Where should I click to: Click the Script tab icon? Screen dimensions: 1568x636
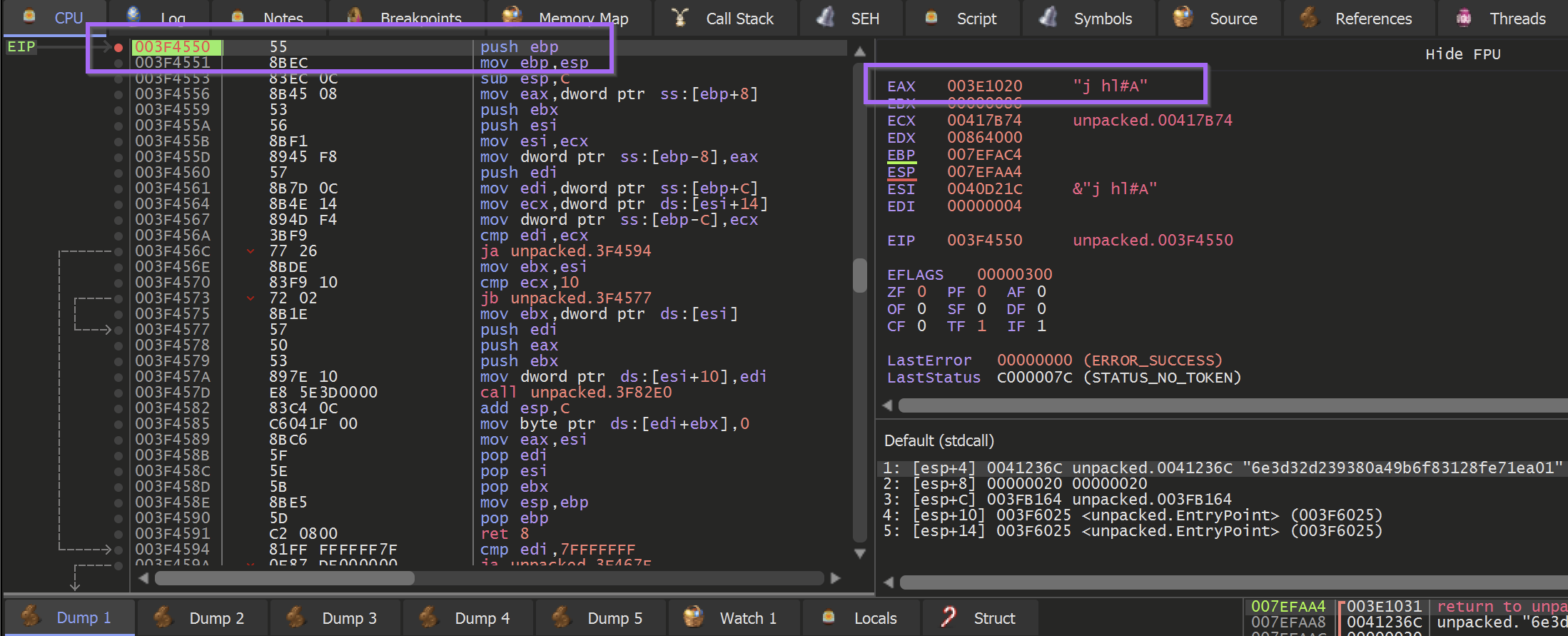point(931,17)
